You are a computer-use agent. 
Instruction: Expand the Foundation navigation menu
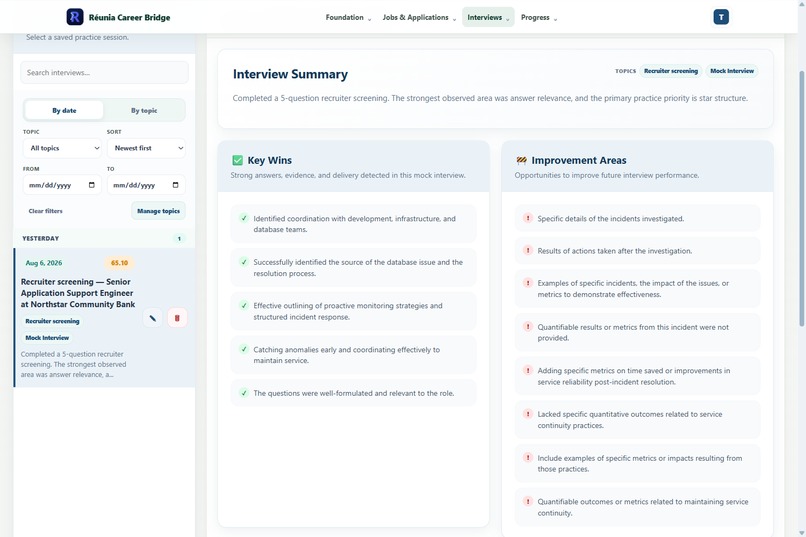(348, 17)
